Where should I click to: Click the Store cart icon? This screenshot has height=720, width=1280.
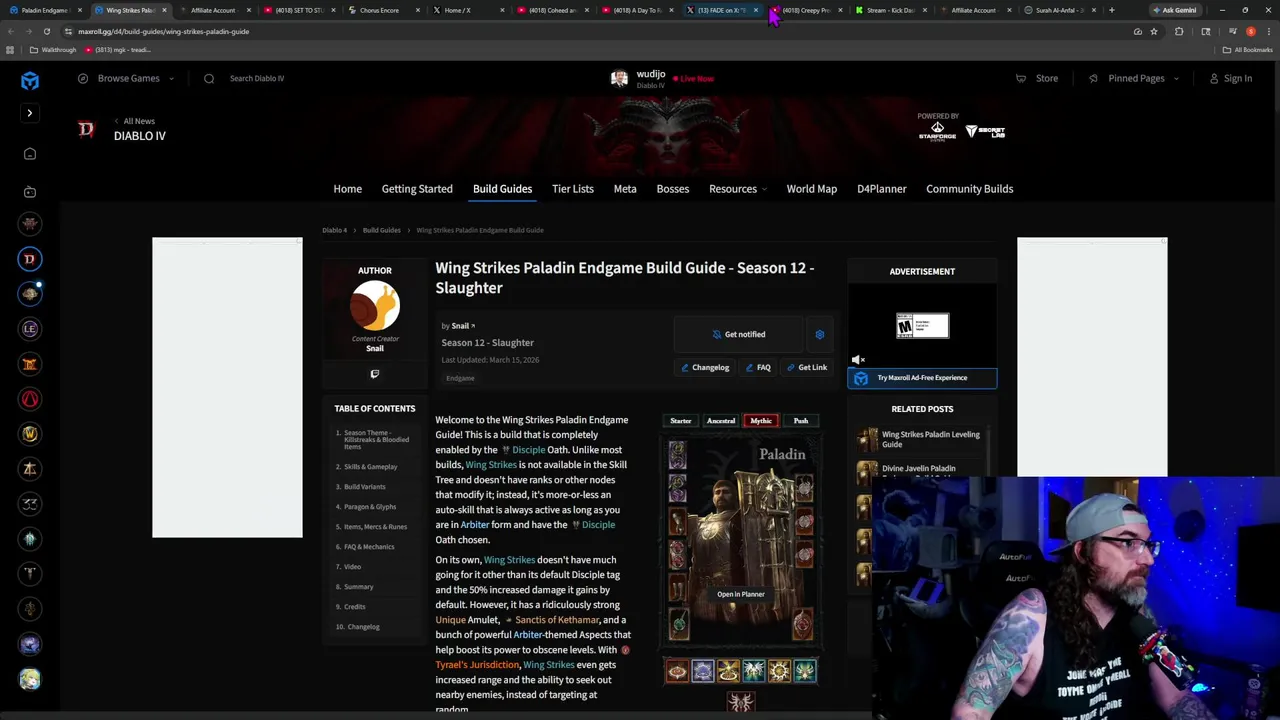coord(1021,78)
